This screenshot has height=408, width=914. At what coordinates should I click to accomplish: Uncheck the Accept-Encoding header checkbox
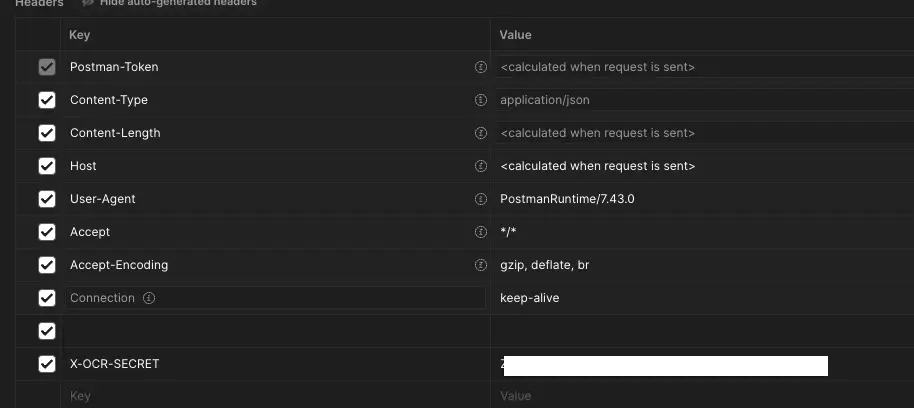(x=47, y=265)
